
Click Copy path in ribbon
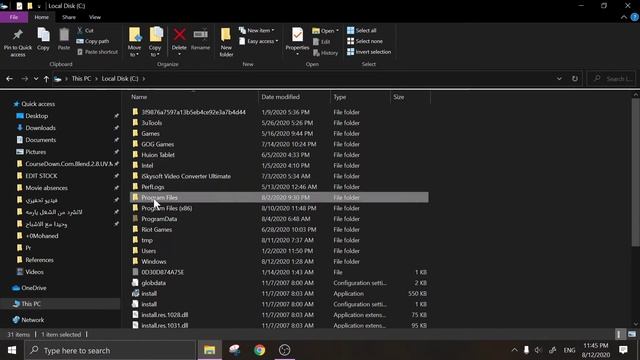point(93,41)
